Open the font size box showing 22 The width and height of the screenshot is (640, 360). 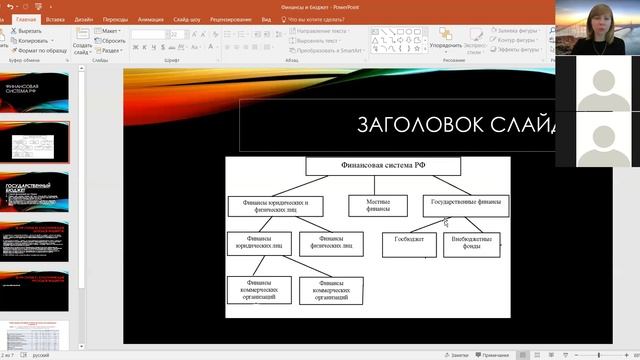click(179, 35)
